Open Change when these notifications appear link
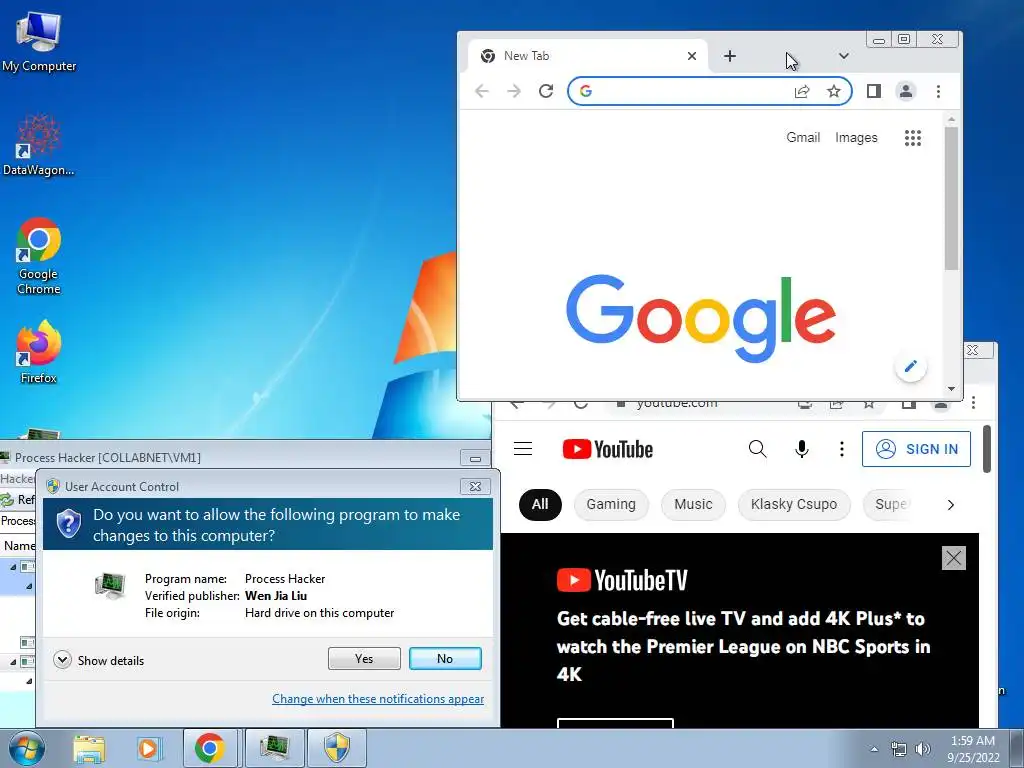The width and height of the screenshot is (1024, 768). 377,699
